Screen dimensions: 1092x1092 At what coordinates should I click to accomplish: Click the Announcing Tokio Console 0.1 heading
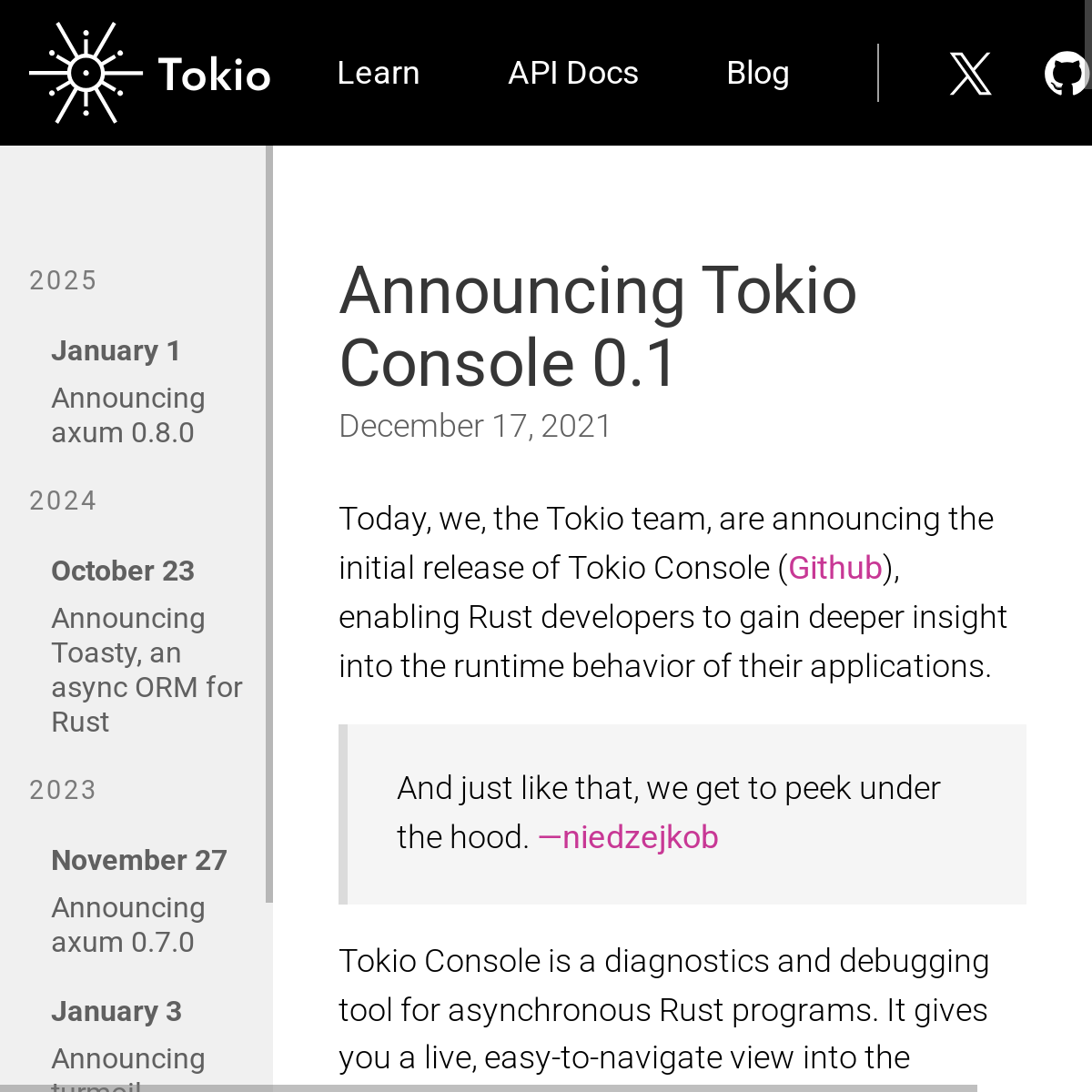(598, 326)
